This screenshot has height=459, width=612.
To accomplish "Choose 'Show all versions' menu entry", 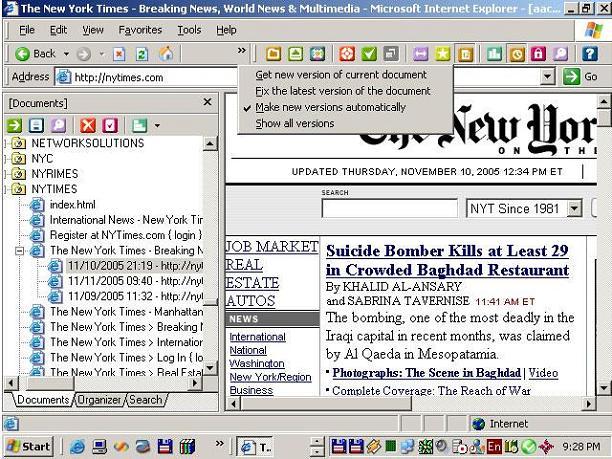I will pyautogui.click(x=295, y=123).
